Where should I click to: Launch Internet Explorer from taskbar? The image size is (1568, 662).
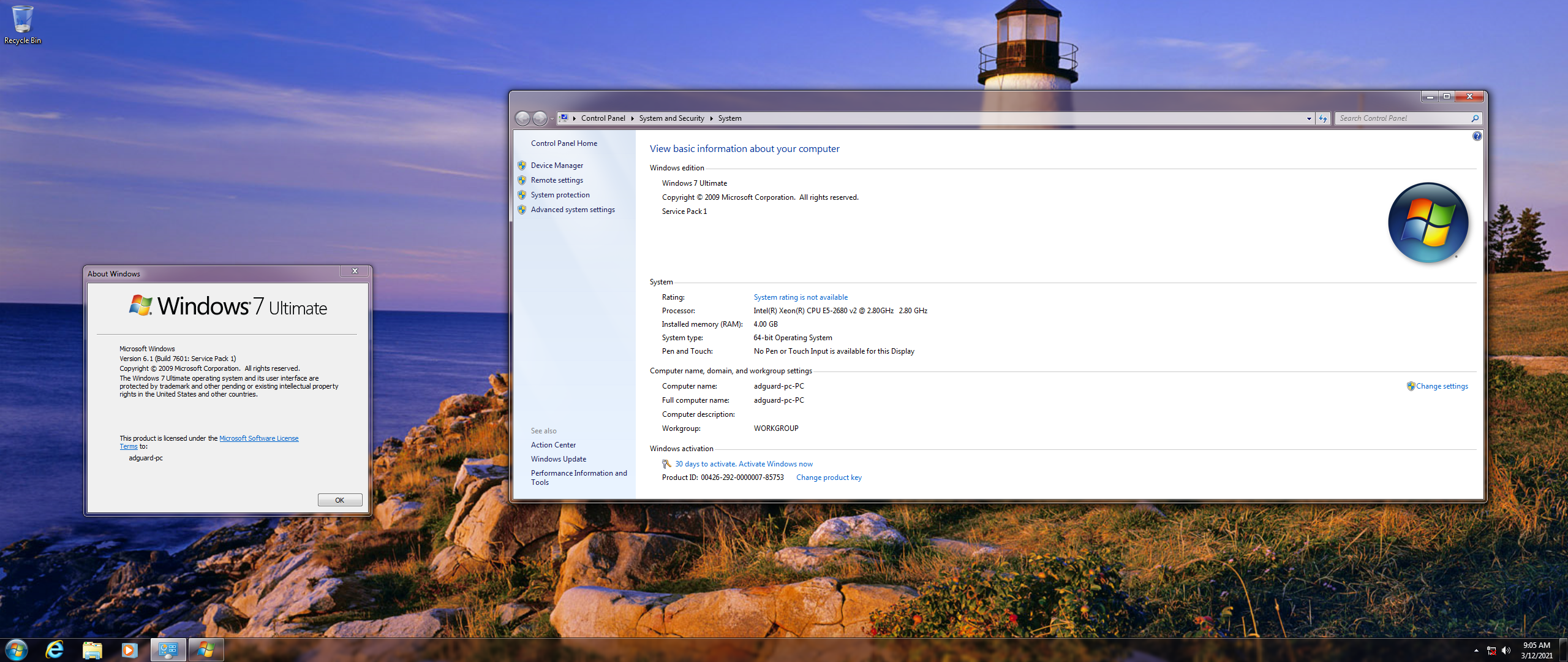(55, 650)
